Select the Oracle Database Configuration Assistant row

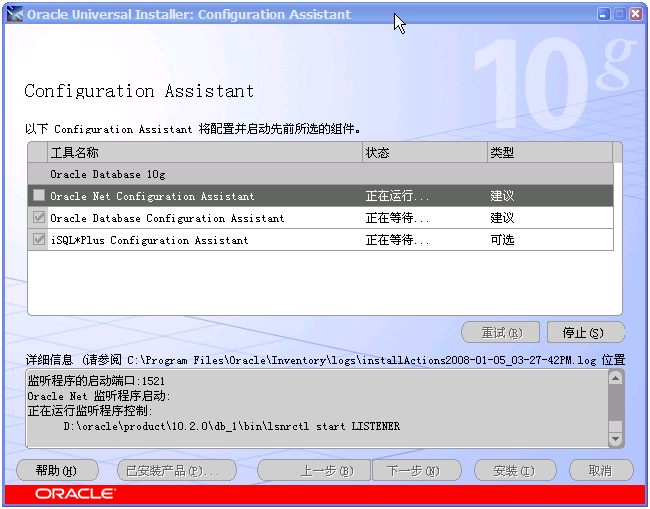[320, 218]
